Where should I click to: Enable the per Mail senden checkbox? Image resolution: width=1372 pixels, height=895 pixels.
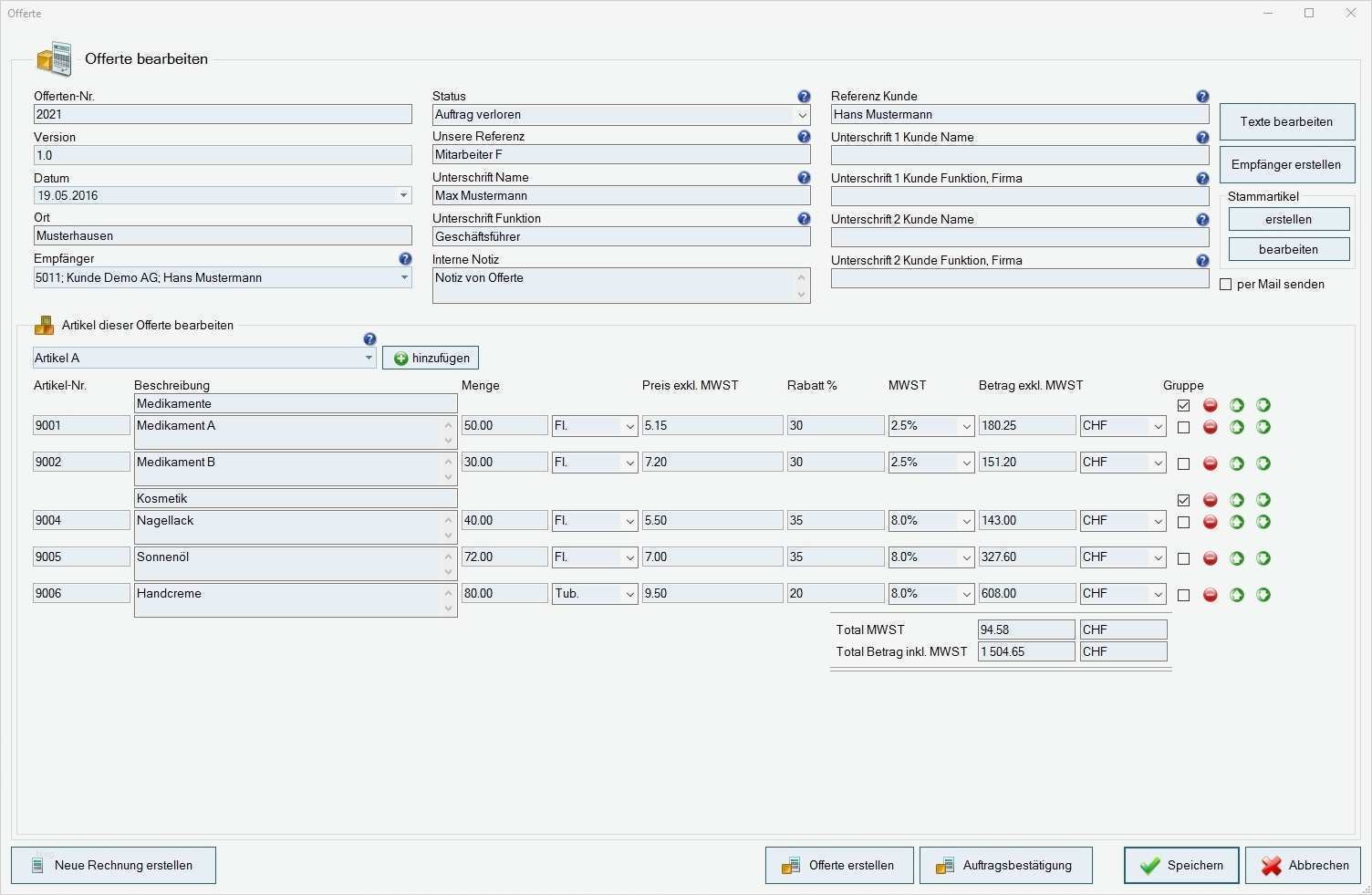click(x=1226, y=285)
